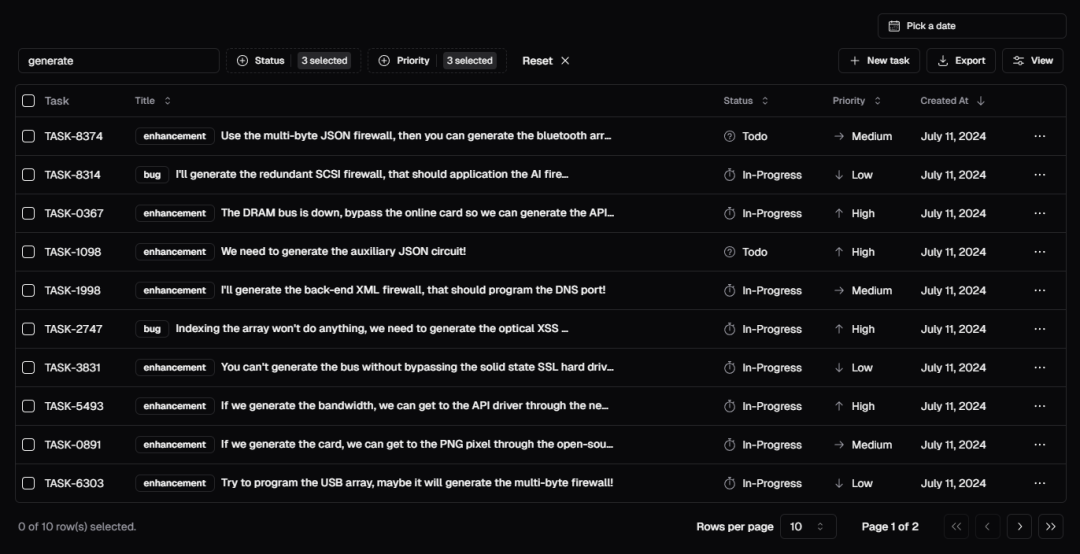The image size is (1080, 554).
Task: Open the View options button
Action: (1032, 61)
